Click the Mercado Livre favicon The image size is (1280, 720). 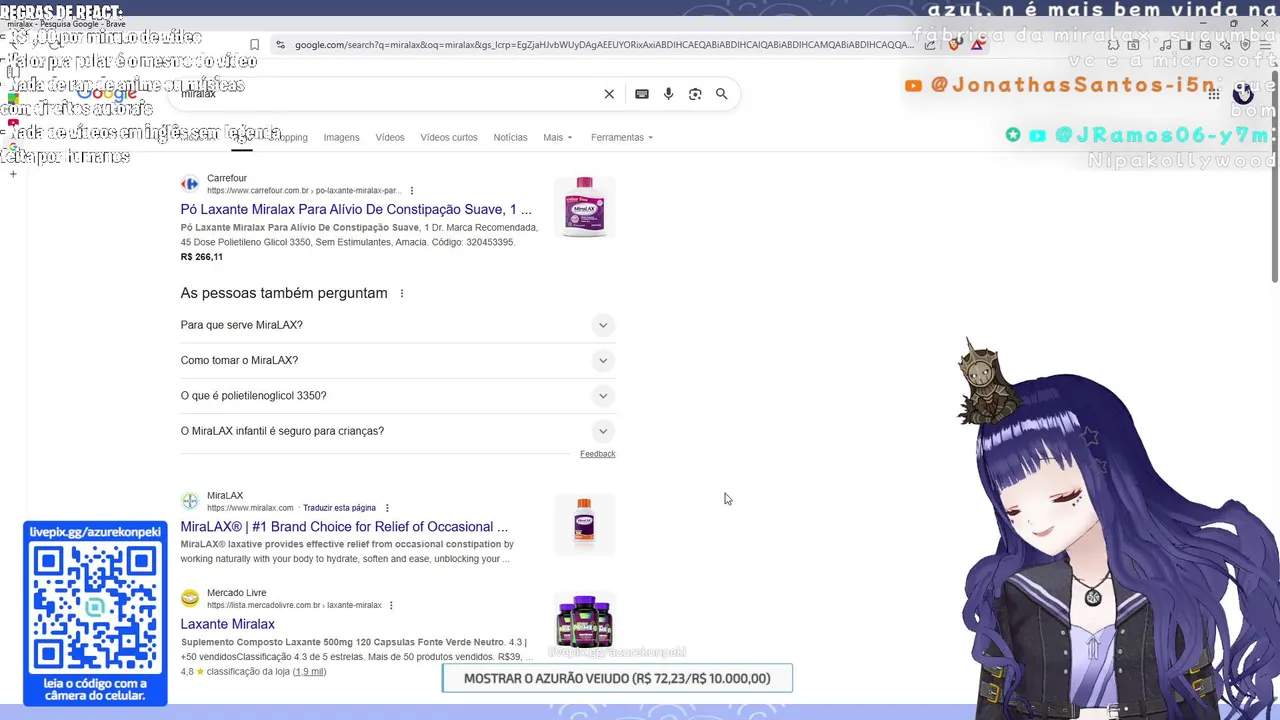click(190, 598)
